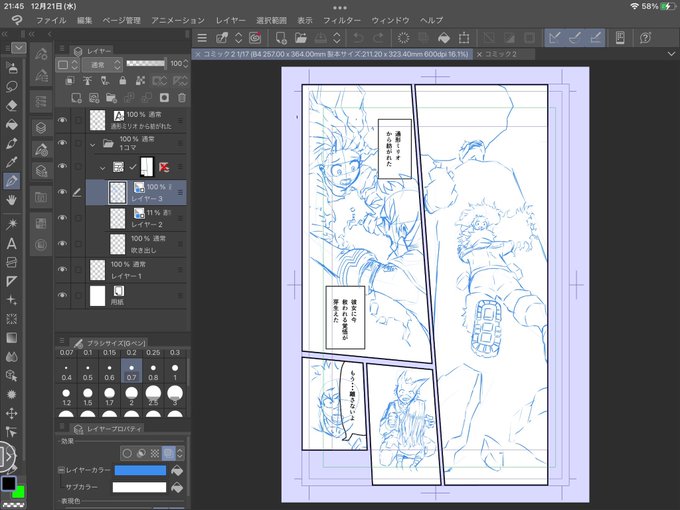Open the アニメーション menu
This screenshot has width=680, height=510.
coord(178,20)
